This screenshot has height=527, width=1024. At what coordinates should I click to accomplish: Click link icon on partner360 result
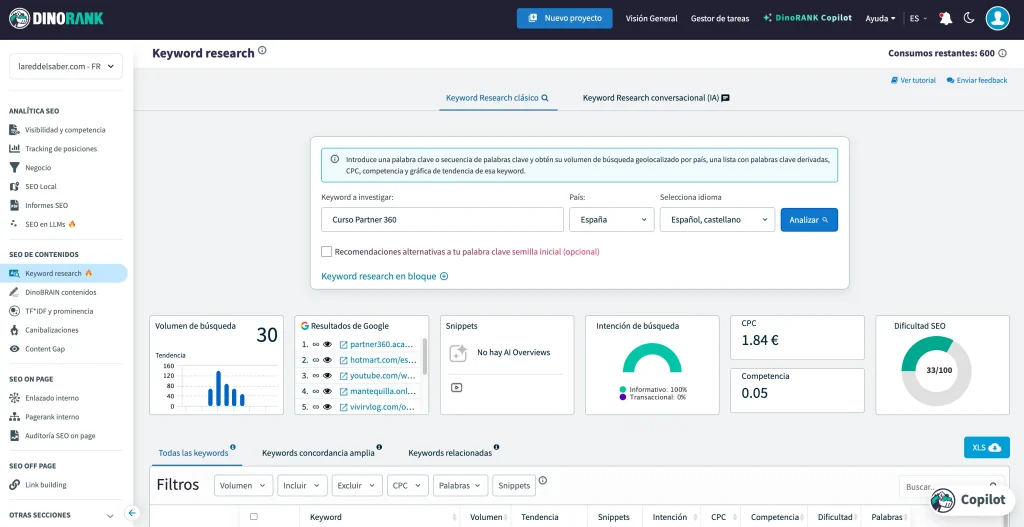(315, 344)
